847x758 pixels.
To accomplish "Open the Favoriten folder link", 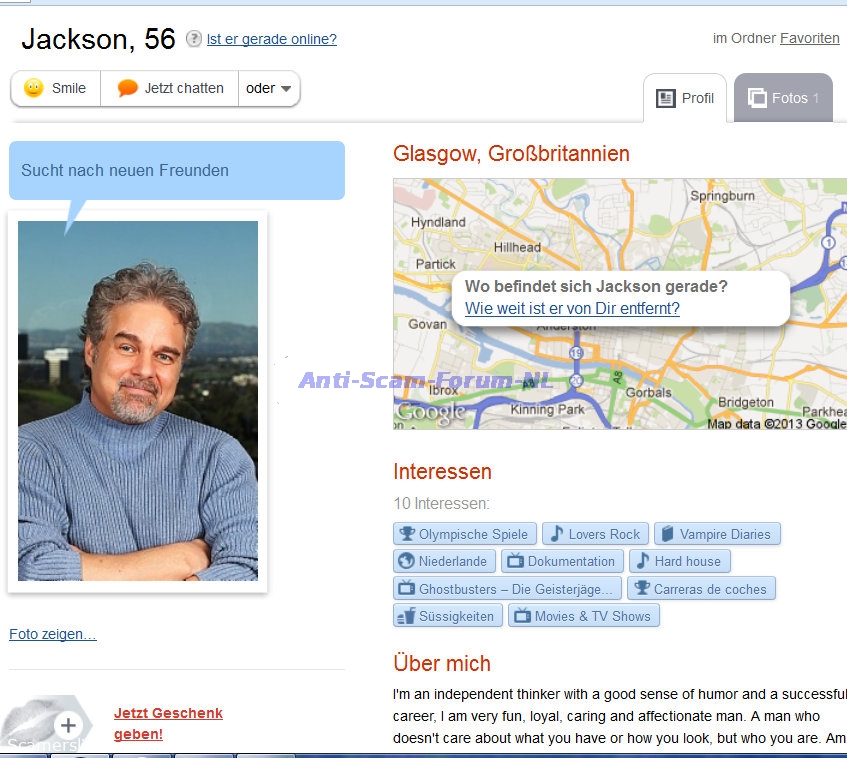I will [809, 38].
